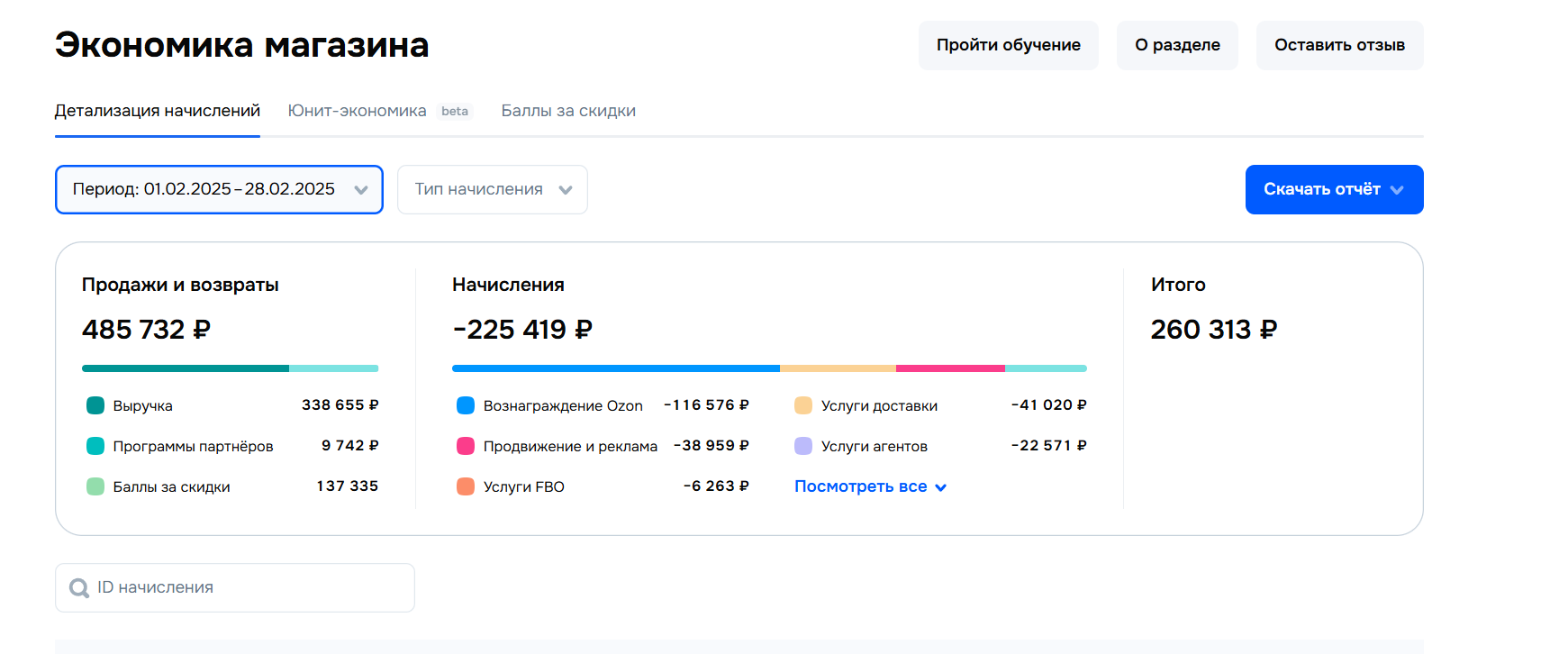
Task: Click the Услуги агентов lavender swatch
Action: [803, 446]
